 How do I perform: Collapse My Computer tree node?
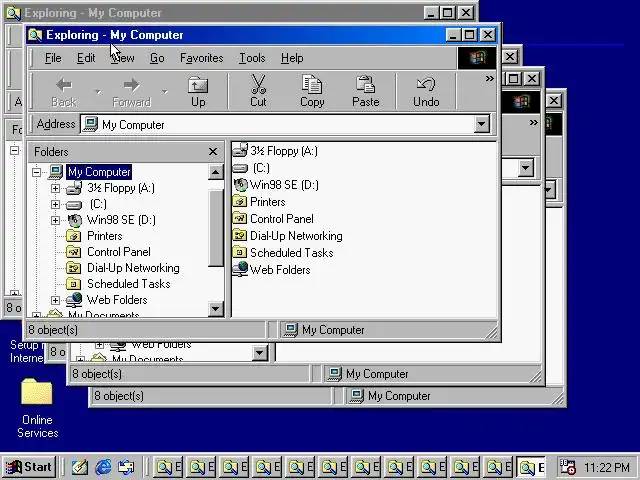[36, 172]
